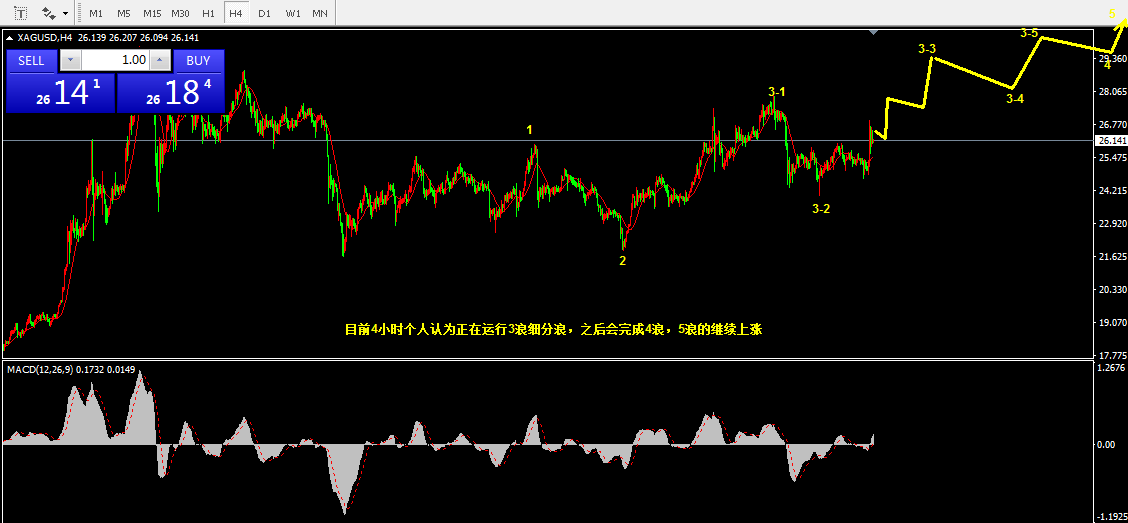Switch chart to H1 timeframe
The width and height of the screenshot is (1128, 523).
[x=208, y=13]
